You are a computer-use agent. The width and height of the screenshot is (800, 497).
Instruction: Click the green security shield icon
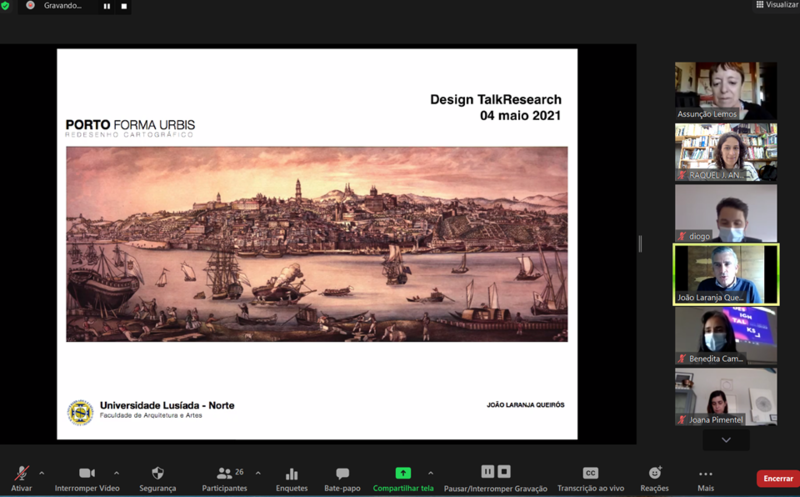[x=5, y=6]
